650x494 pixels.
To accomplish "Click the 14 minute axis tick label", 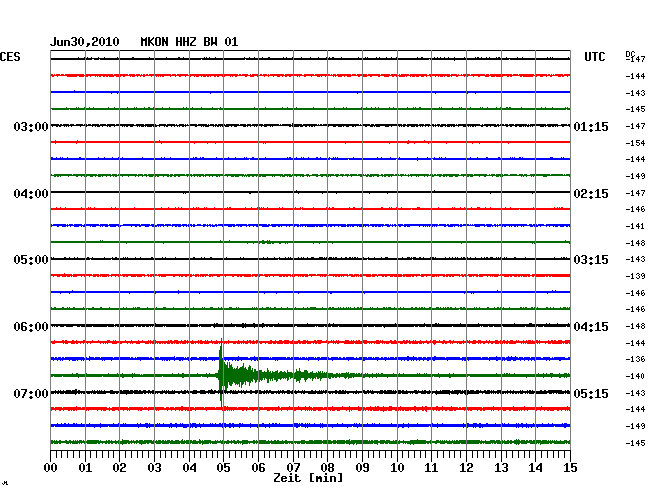I will [536, 467].
